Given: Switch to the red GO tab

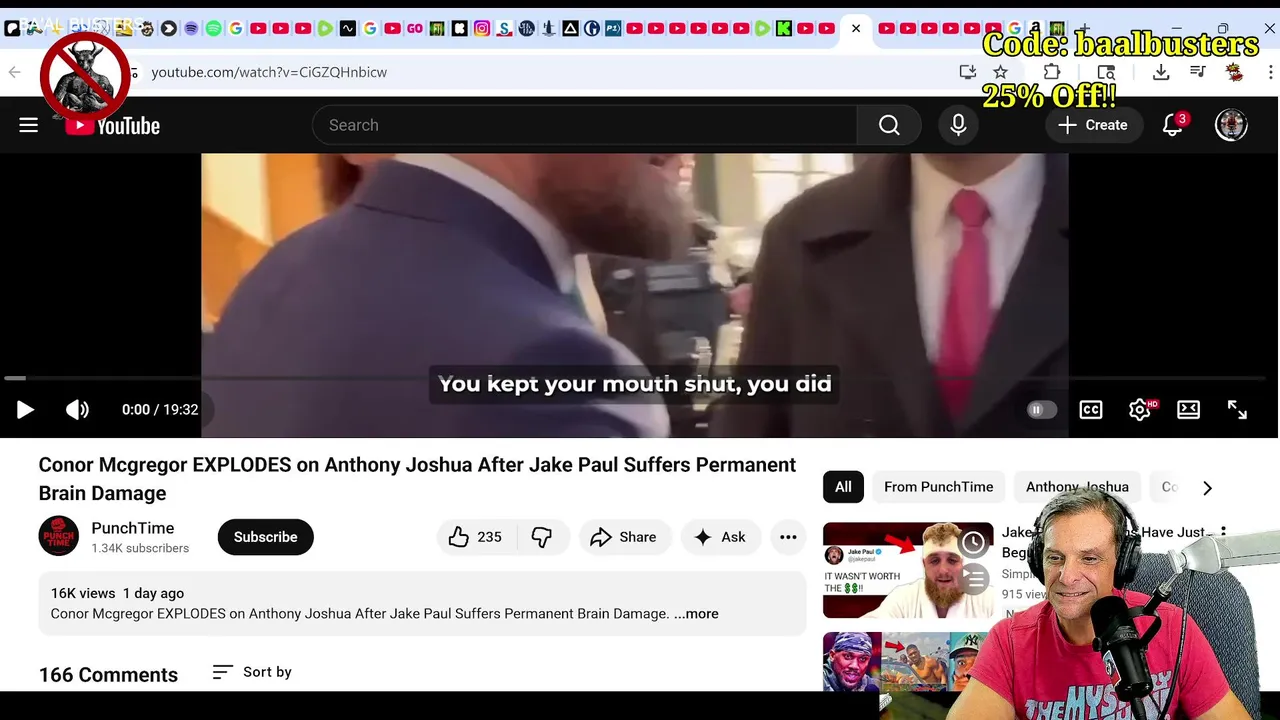Looking at the screenshot, I should [x=415, y=29].
